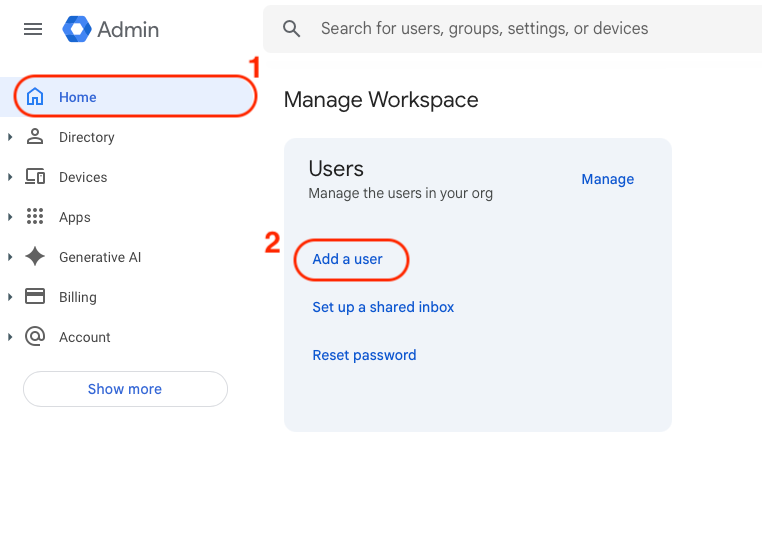The height and width of the screenshot is (545, 762).
Task: Click the Directory person icon
Action: click(x=35, y=137)
